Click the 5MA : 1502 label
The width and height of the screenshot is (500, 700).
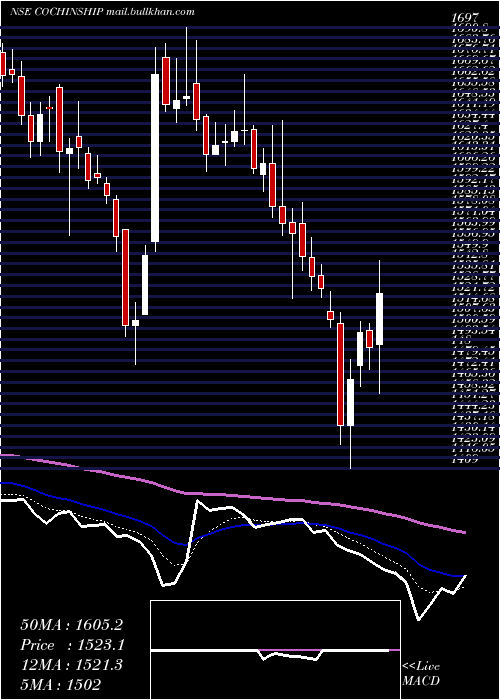(61, 684)
